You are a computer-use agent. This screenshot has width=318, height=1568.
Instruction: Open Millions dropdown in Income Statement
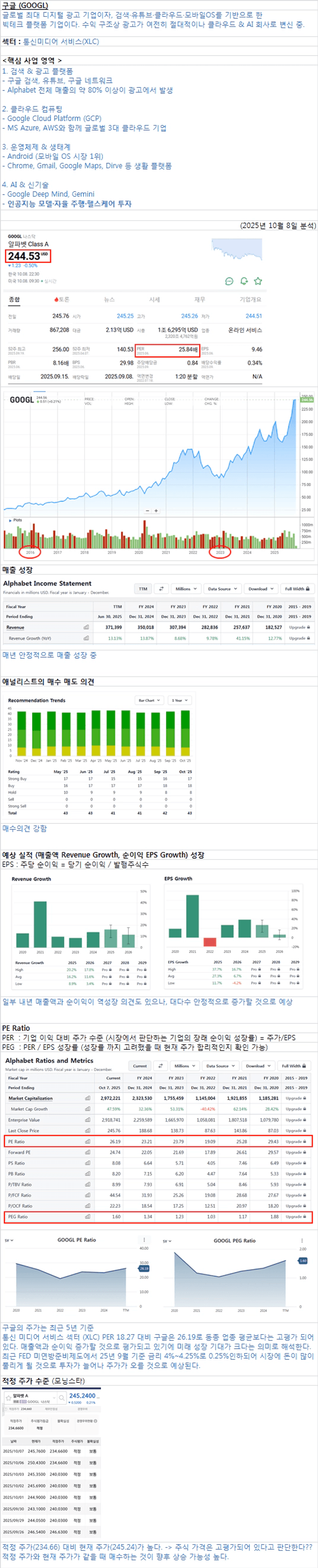point(186,589)
